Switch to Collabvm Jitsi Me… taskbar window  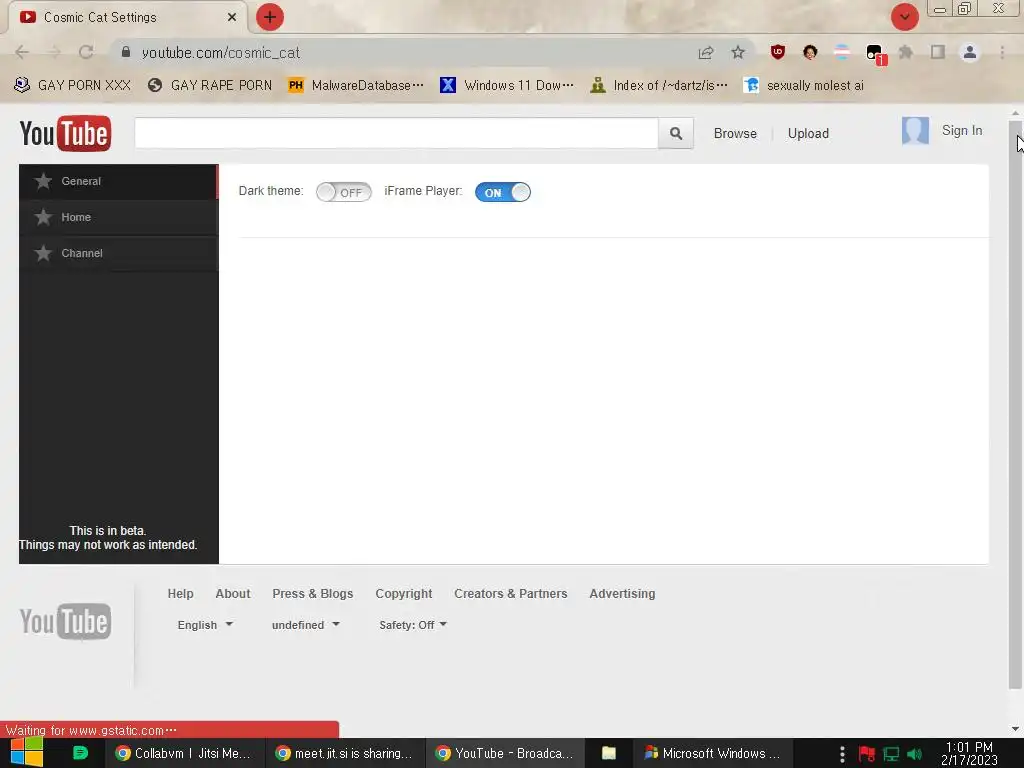click(x=184, y=753)
